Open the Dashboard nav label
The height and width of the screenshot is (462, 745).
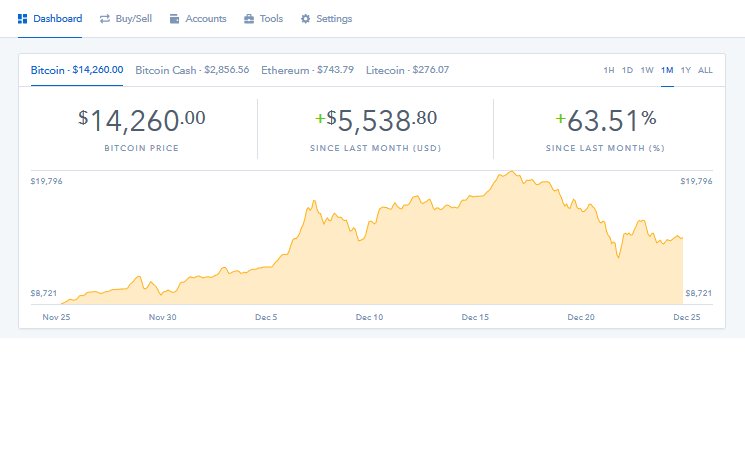57,19
